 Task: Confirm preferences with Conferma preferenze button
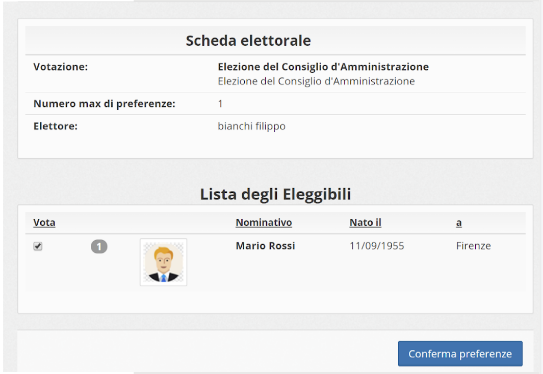(x=460, y=354)
